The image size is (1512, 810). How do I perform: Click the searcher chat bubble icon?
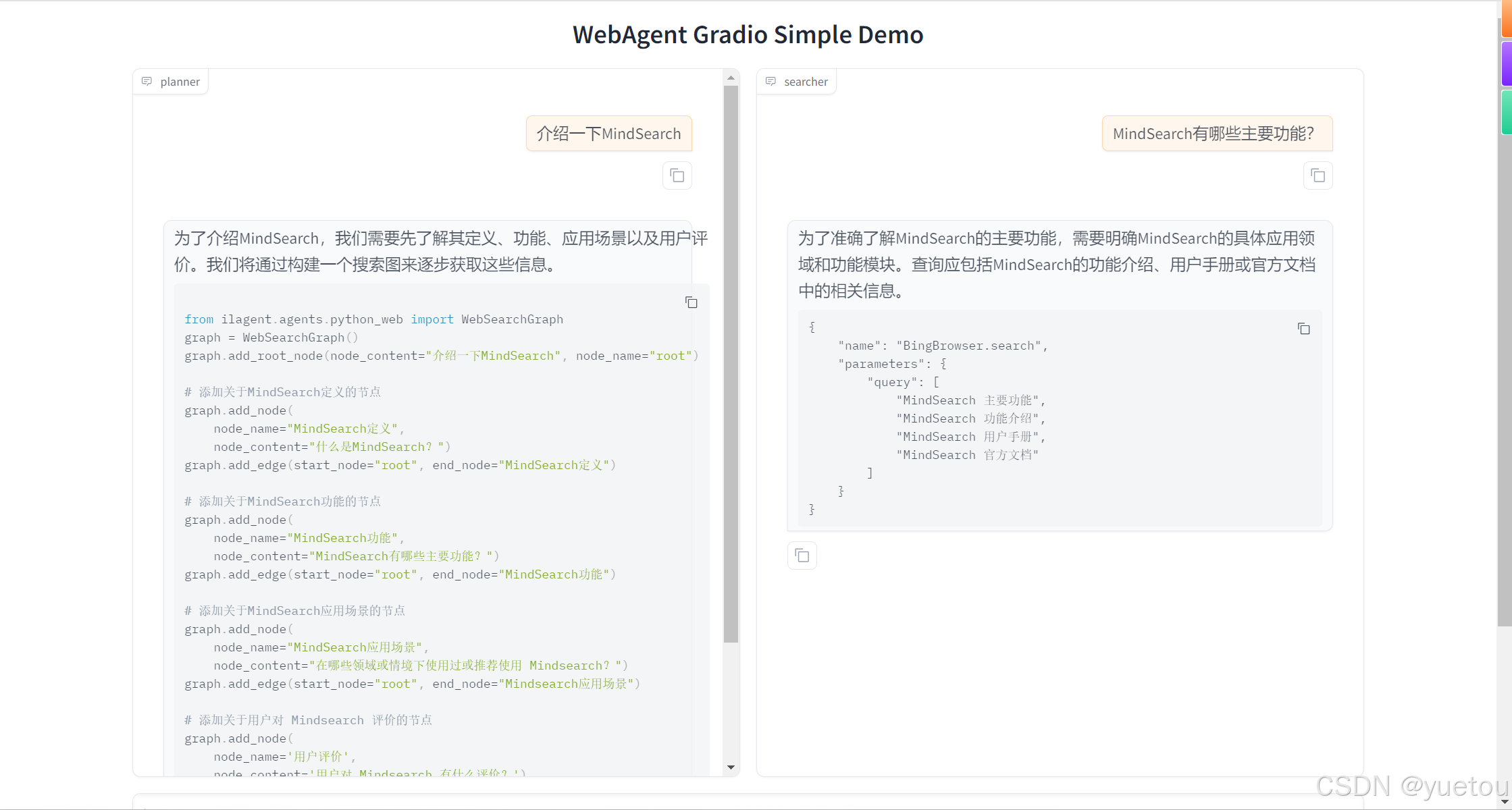[x=771, y=82]
